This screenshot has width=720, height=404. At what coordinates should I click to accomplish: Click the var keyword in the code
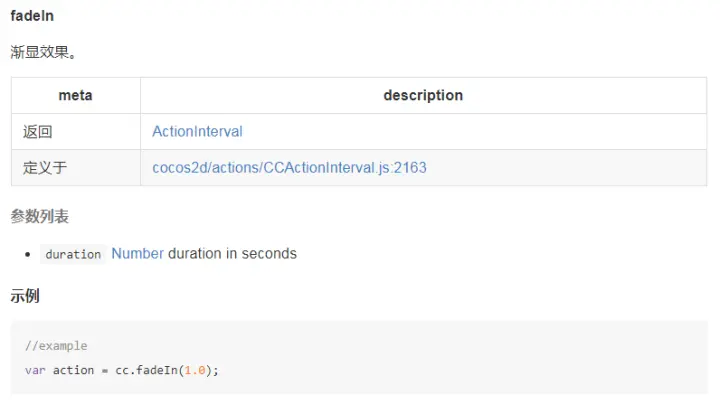tap(35, 370)
